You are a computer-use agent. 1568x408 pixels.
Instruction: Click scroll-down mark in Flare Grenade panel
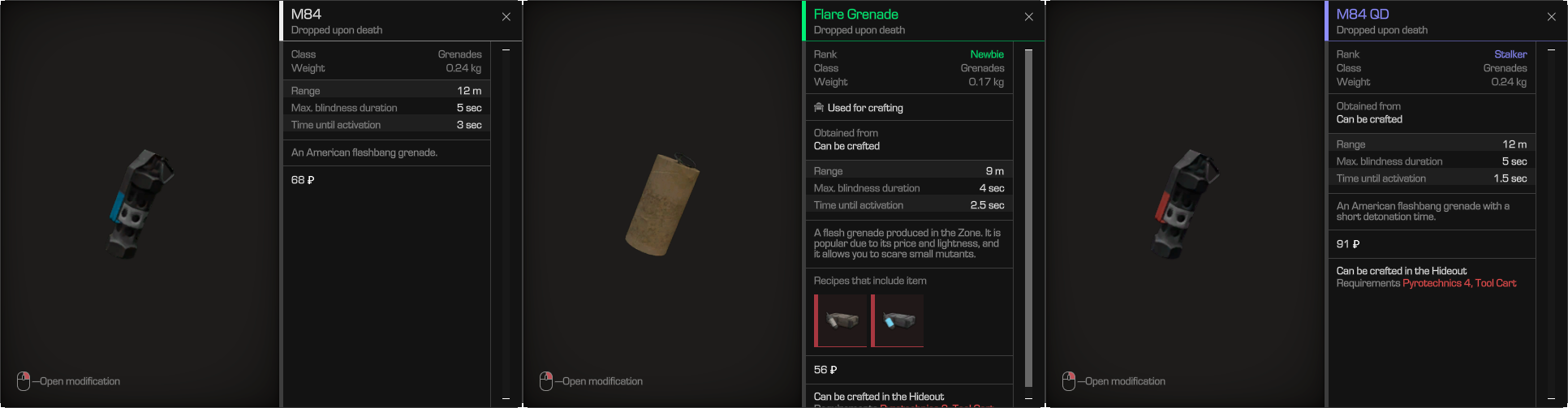[x=1028, y=399]
